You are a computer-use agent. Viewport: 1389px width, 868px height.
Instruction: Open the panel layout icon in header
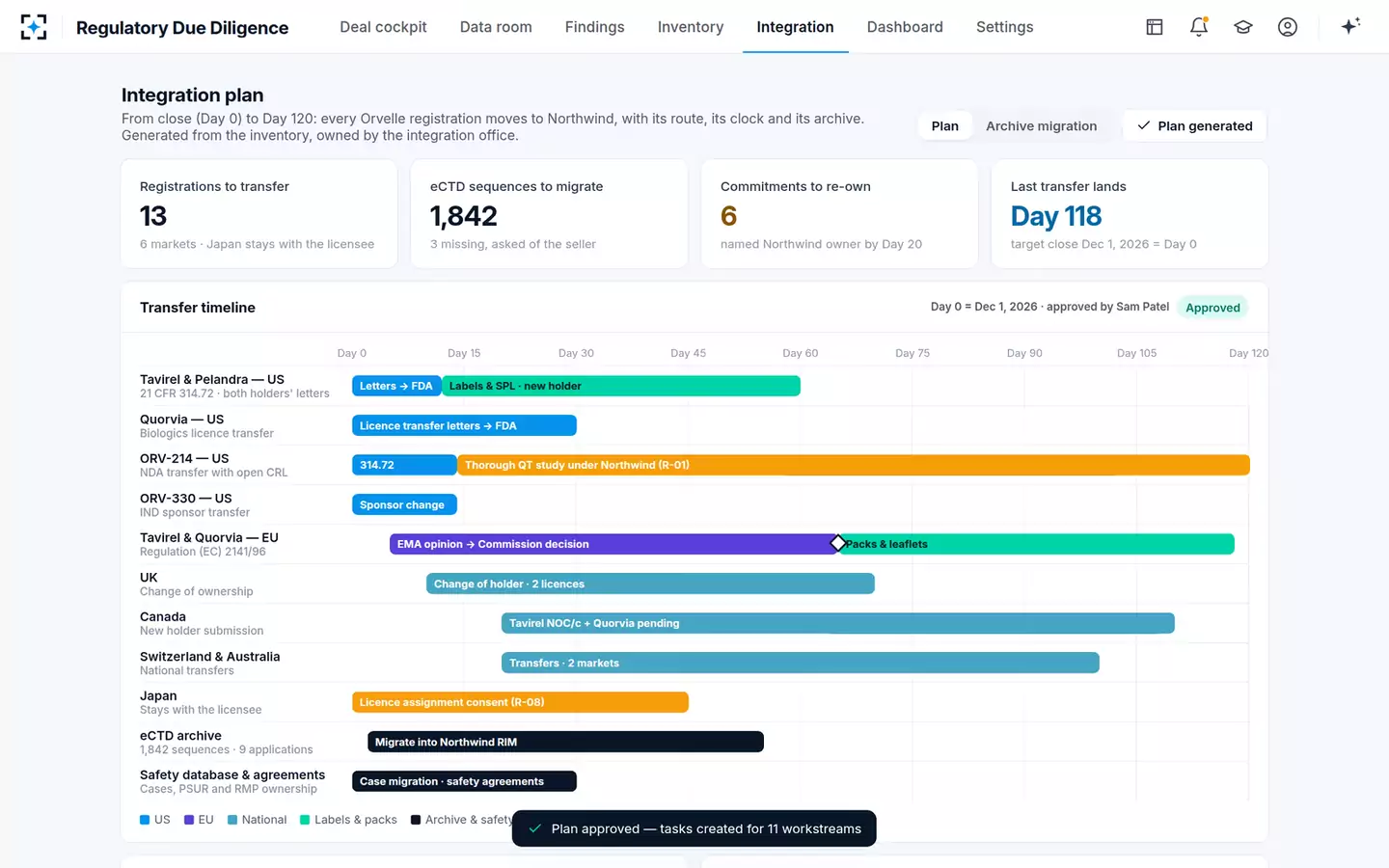pos(1155,27)
